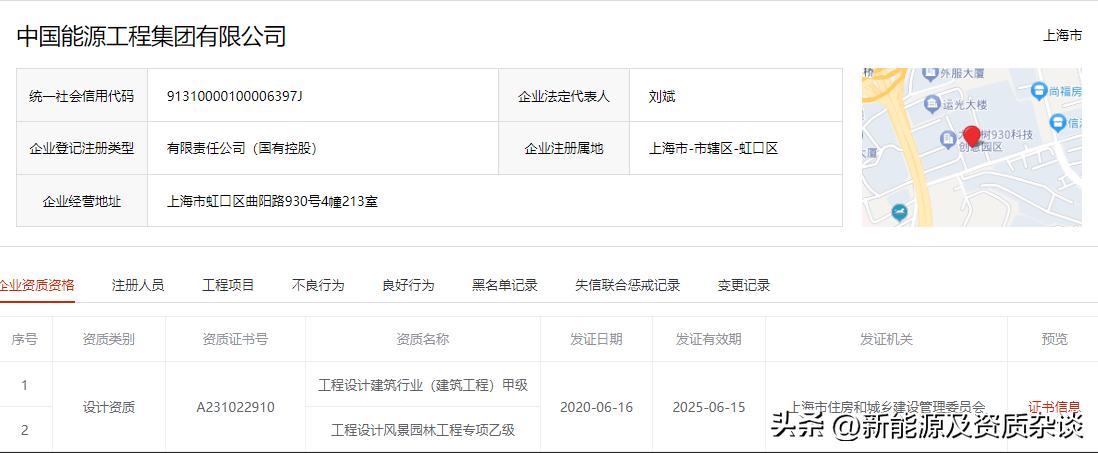Switch to the 工程项目 tab
Image resolution: width=1098 pixels, height=453 pixels.
pos(228,285)
